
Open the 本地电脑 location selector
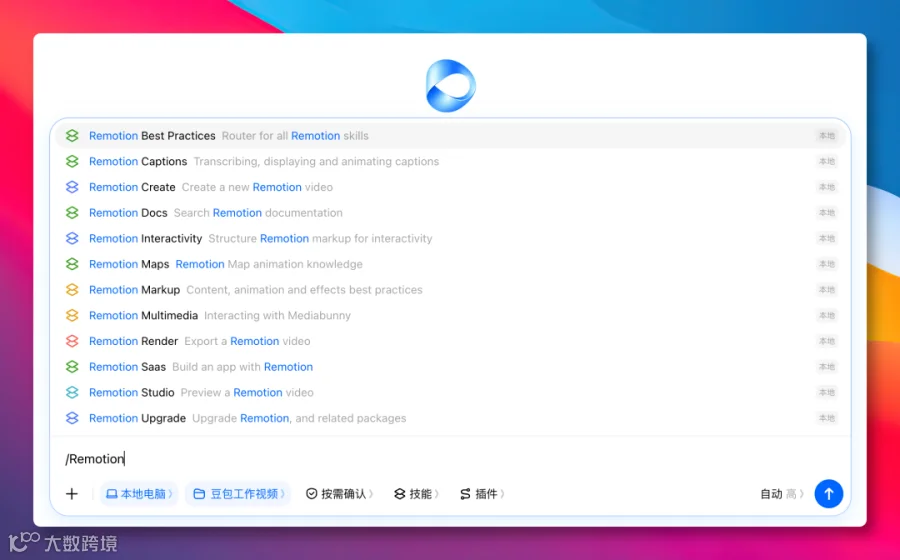[139, 494]
